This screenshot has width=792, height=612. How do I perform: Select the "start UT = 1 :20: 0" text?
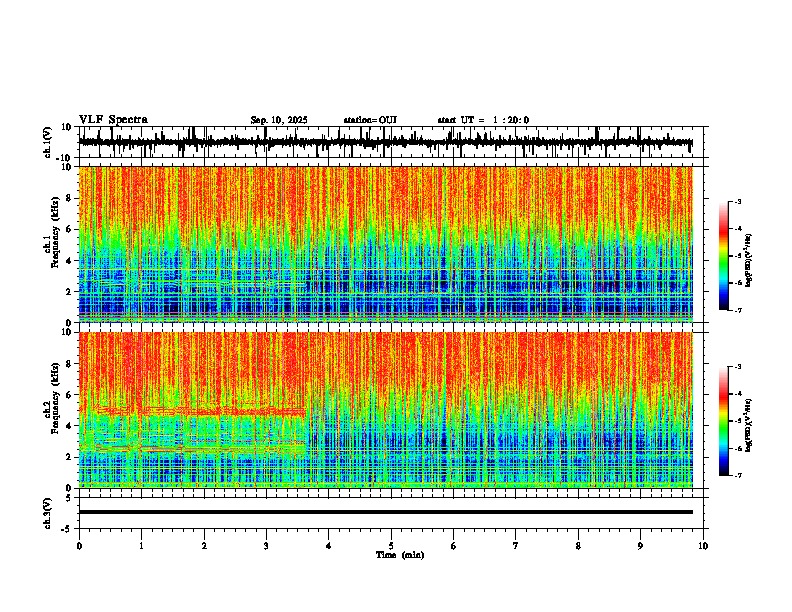coord(483,120)
